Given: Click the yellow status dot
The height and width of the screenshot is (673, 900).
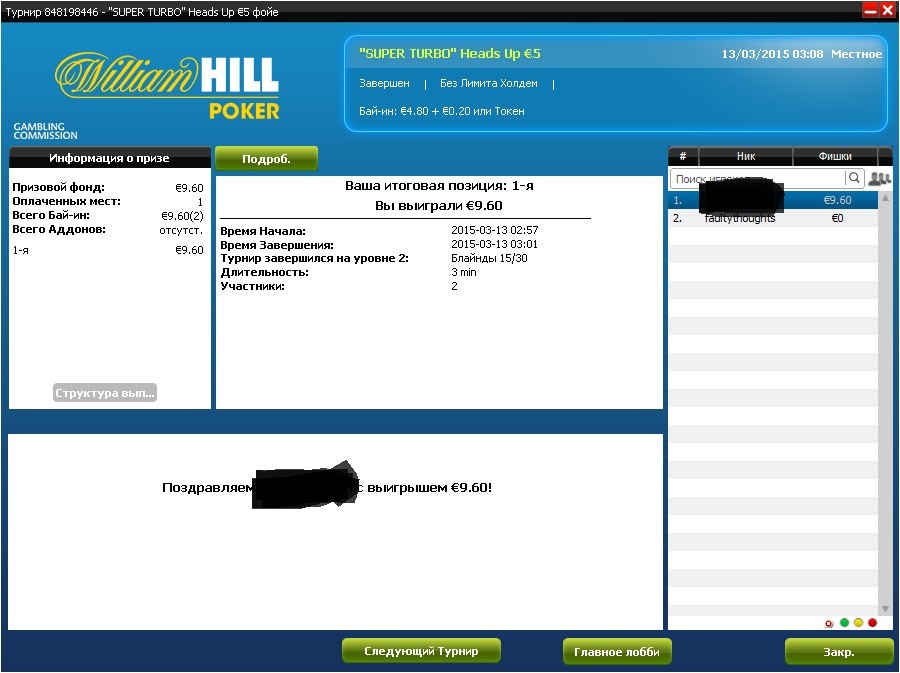Looking at the screenshot, I should pyautogui.click(x=858, y=623).
